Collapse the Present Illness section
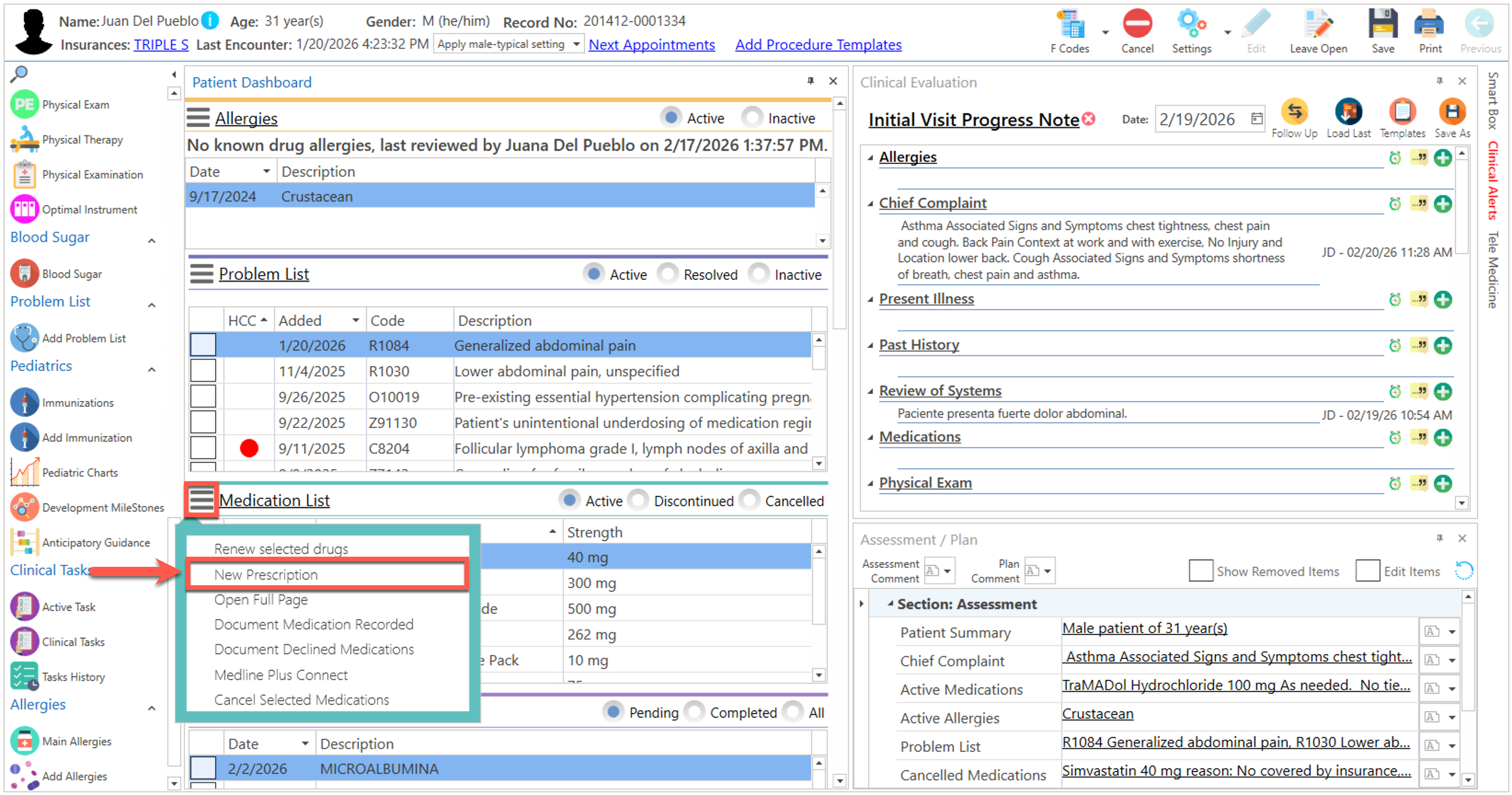 click(x=871, y=300)
